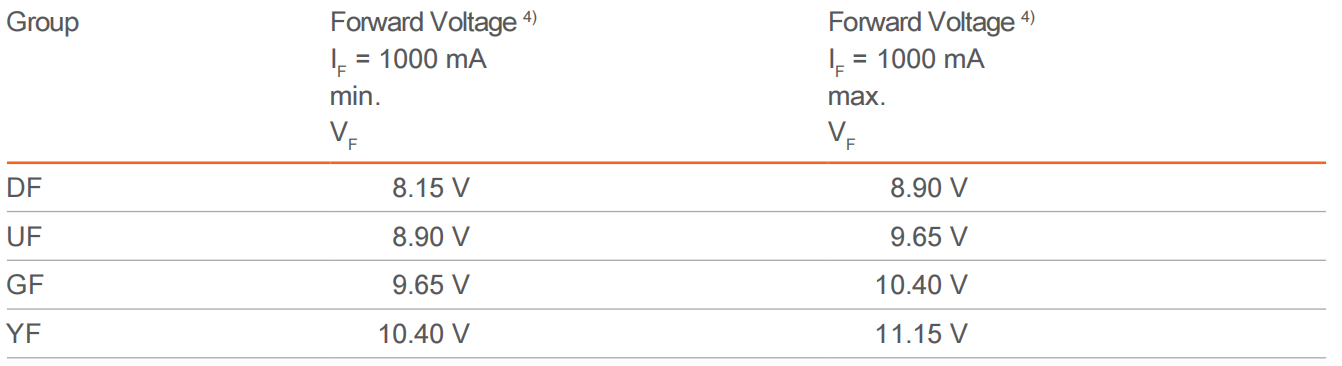This screenshot has width=1342, height=366.
Task: Click the max. Forward Voltage header
Action: (931, 78)
